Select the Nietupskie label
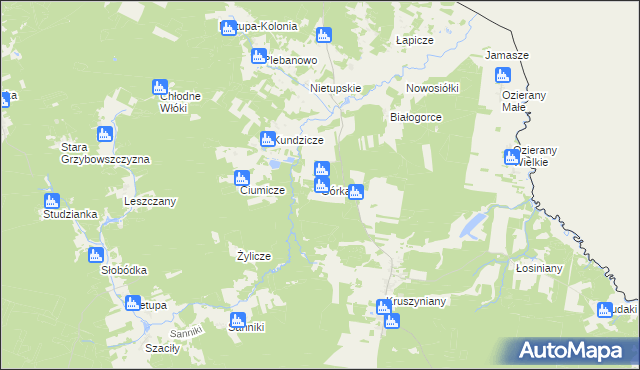 click(336, 89)
